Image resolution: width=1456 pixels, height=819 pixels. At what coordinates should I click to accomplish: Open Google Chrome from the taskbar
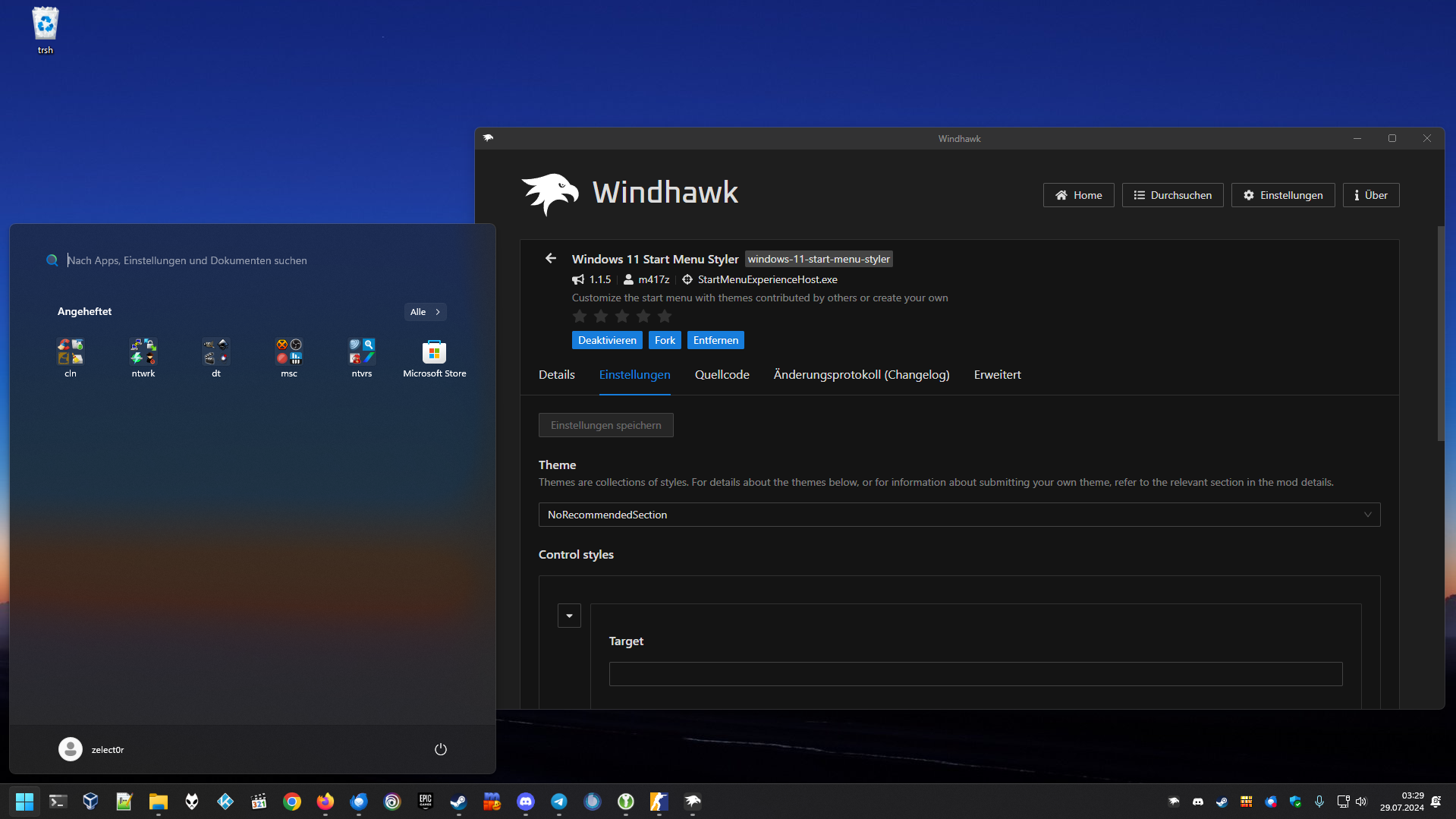pyautogui.click(x=291, y=802)
